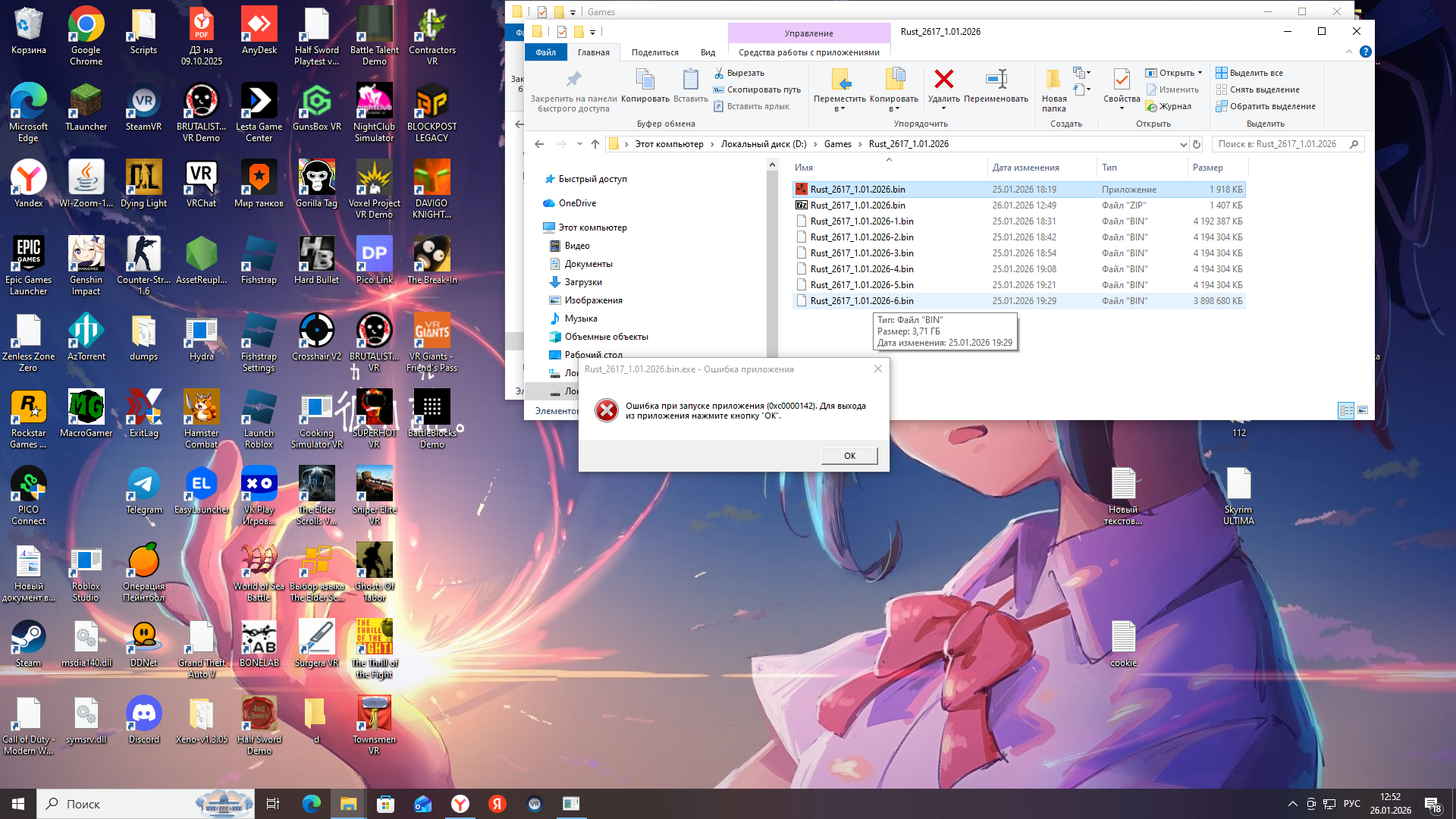Click the Rename icon in ribbon
The height and width of the screenshot is (819, 1456).
(x=996, y=79)
